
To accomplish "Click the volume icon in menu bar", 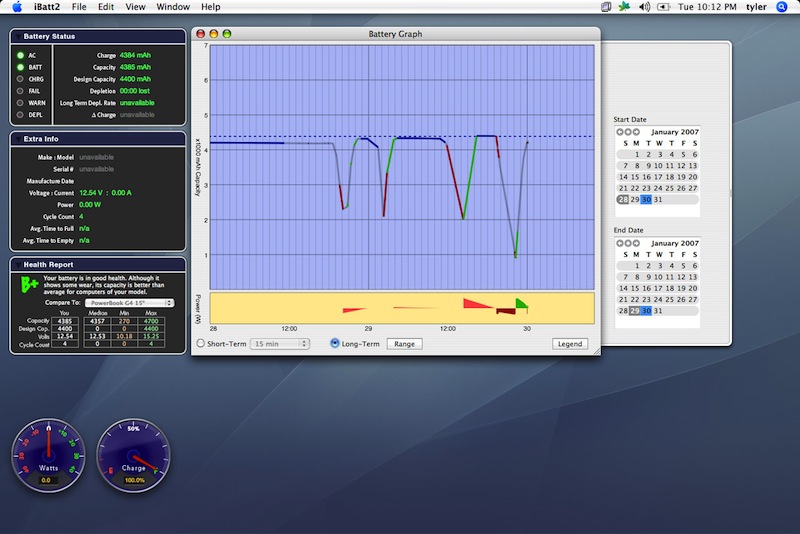I will coord(645,7).
